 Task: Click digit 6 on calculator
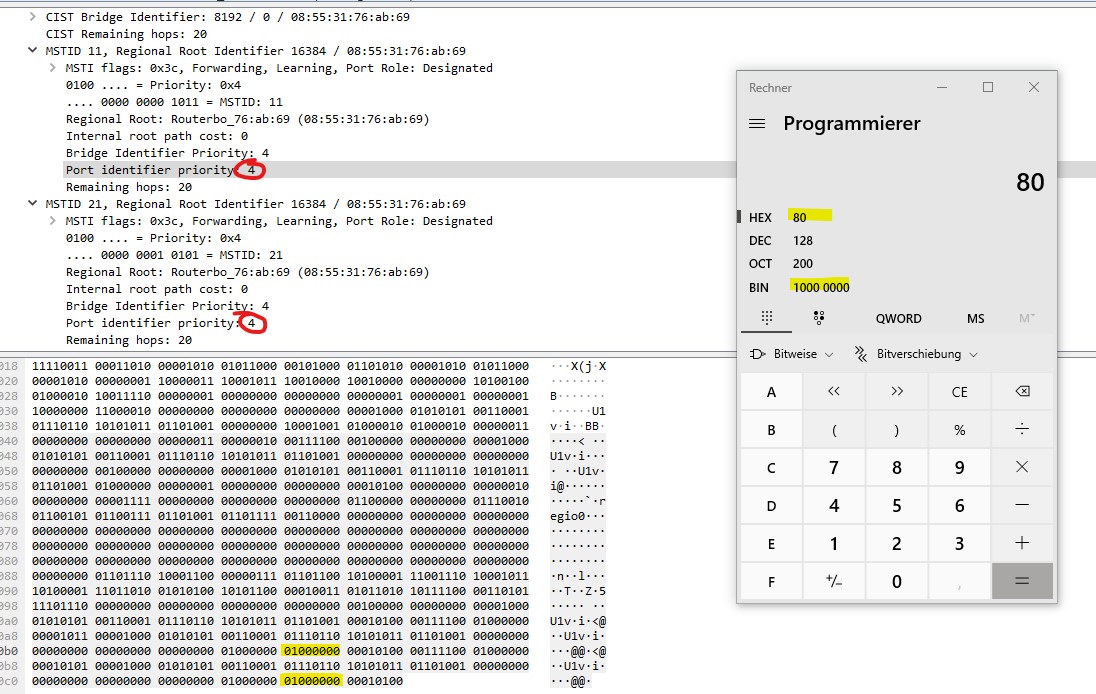tap(960, 505)
